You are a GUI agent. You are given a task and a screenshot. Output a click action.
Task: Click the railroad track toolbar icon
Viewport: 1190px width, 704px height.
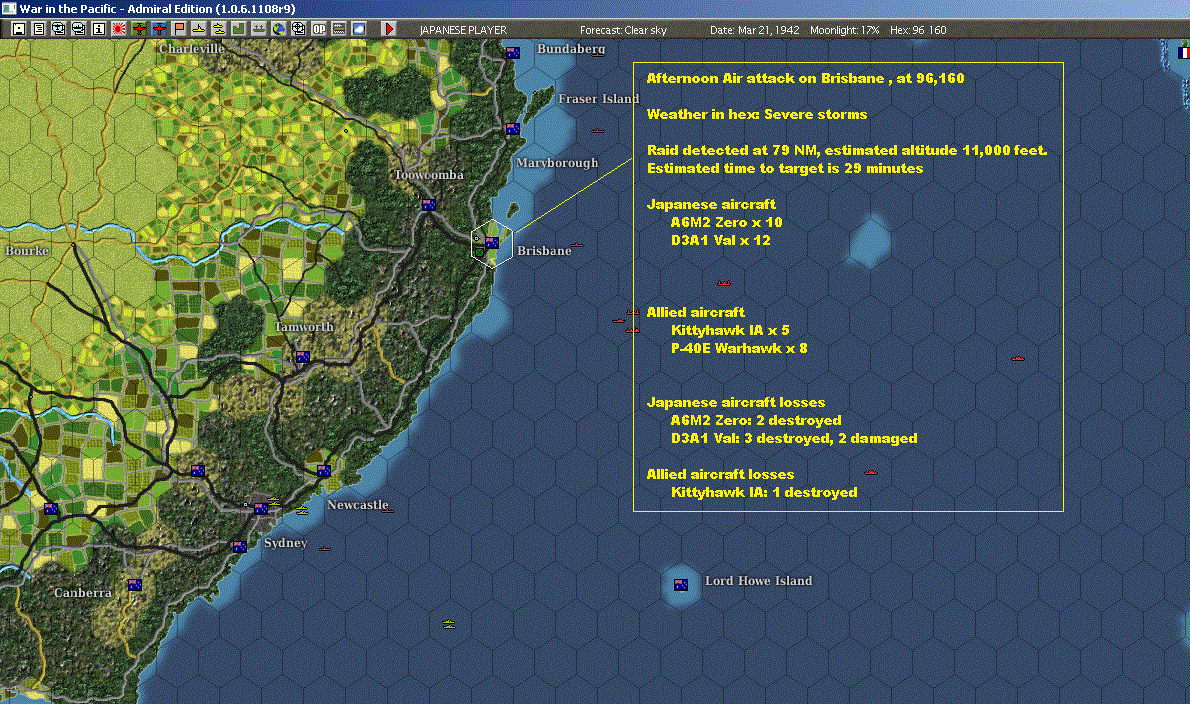pos(339,29)
